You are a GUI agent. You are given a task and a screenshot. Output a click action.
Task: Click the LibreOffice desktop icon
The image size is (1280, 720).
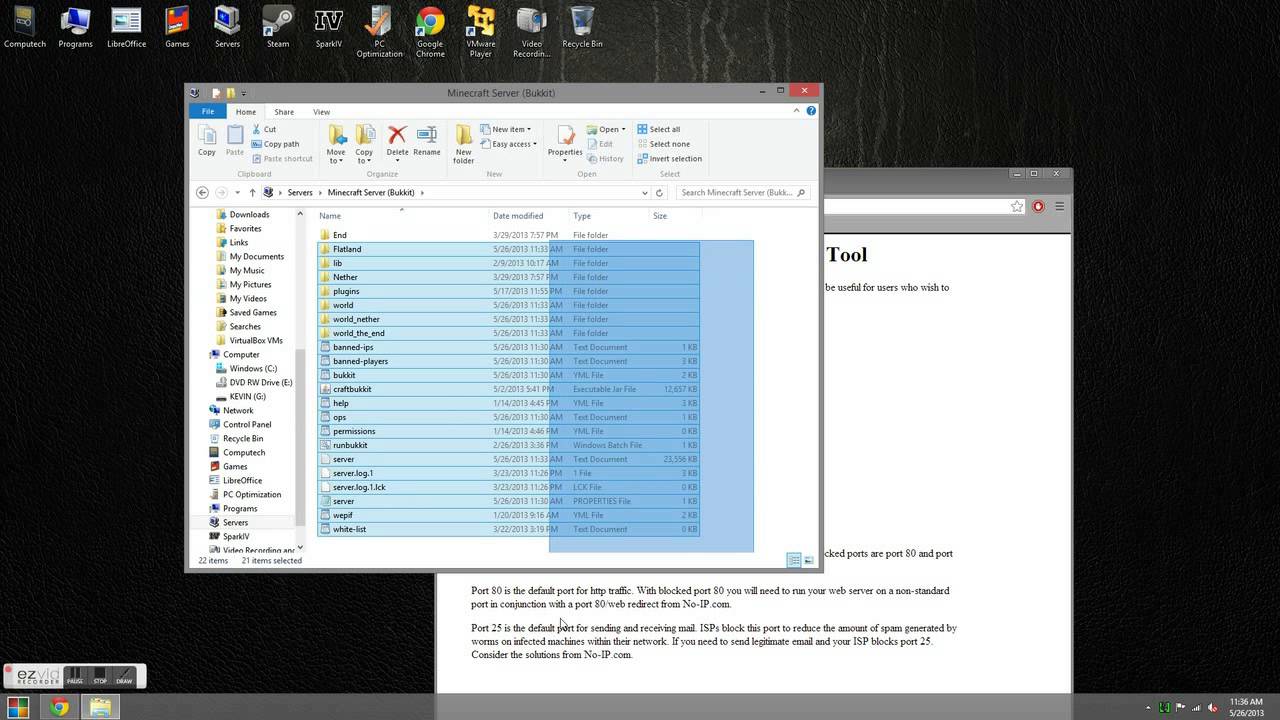click(126, 27)
